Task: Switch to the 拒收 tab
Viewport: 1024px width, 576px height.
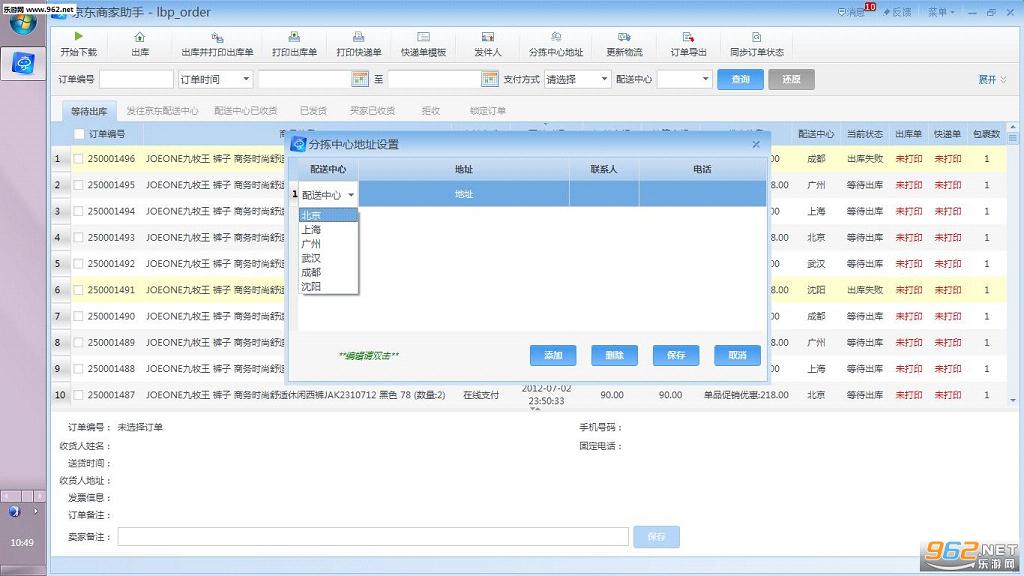Action: [430, 111]
